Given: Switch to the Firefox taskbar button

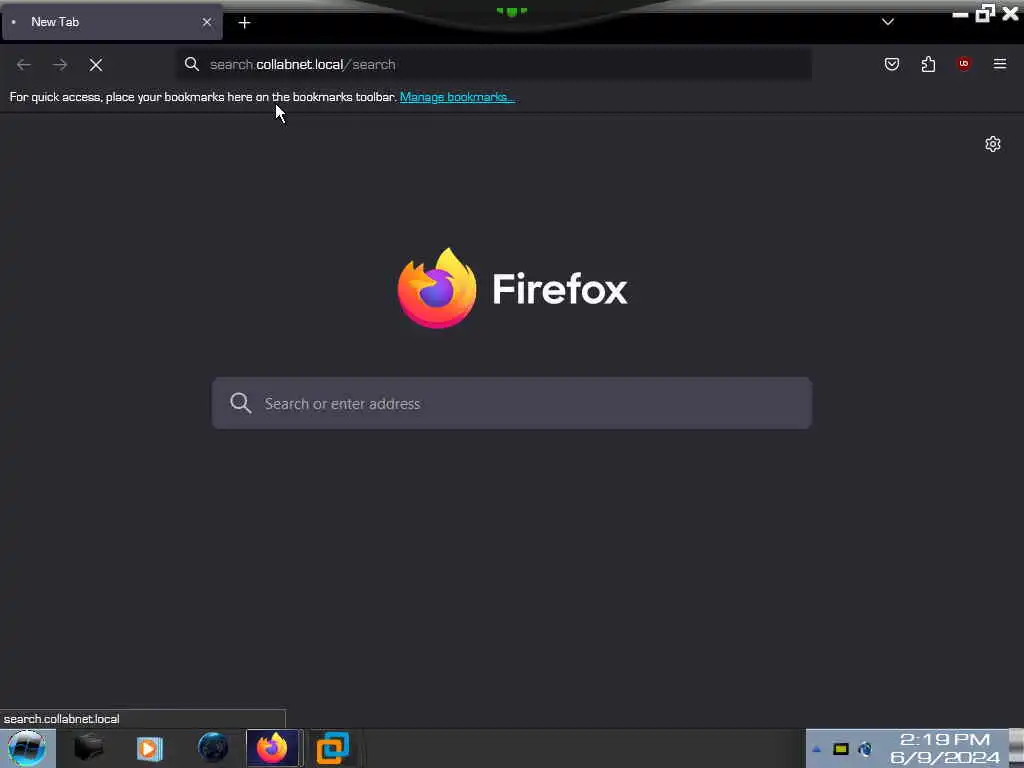Looking at the screenshot, I should click(272, 748).
